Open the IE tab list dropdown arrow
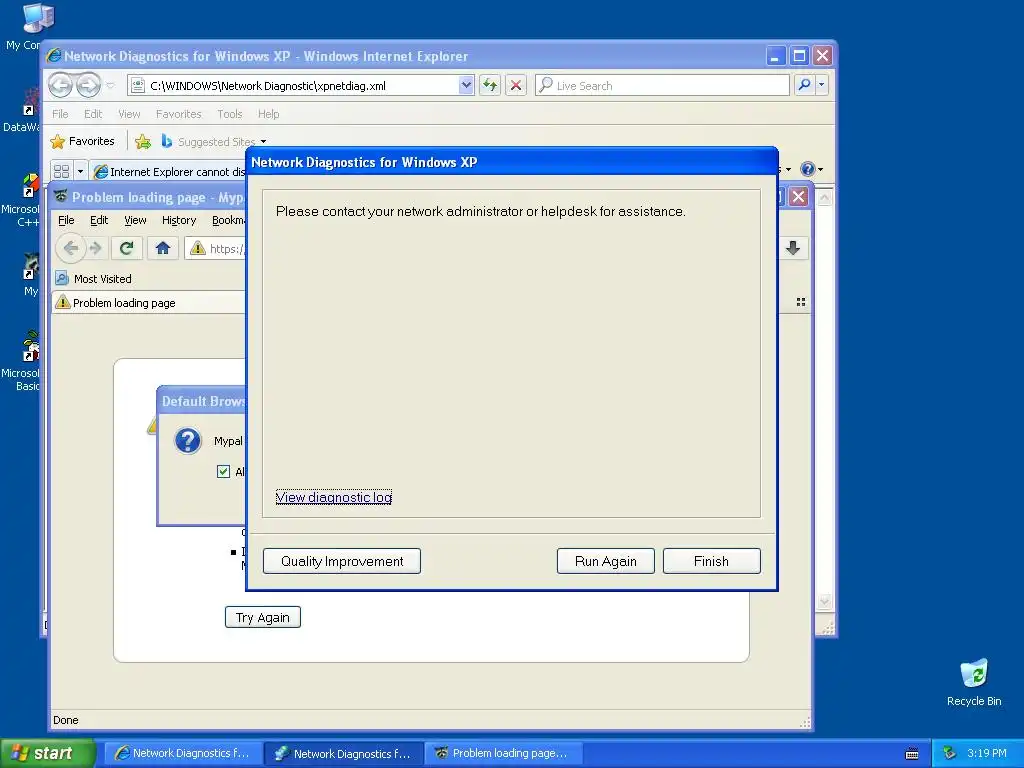Viewport: 1024px width, 768px height. tap(80, 171)
